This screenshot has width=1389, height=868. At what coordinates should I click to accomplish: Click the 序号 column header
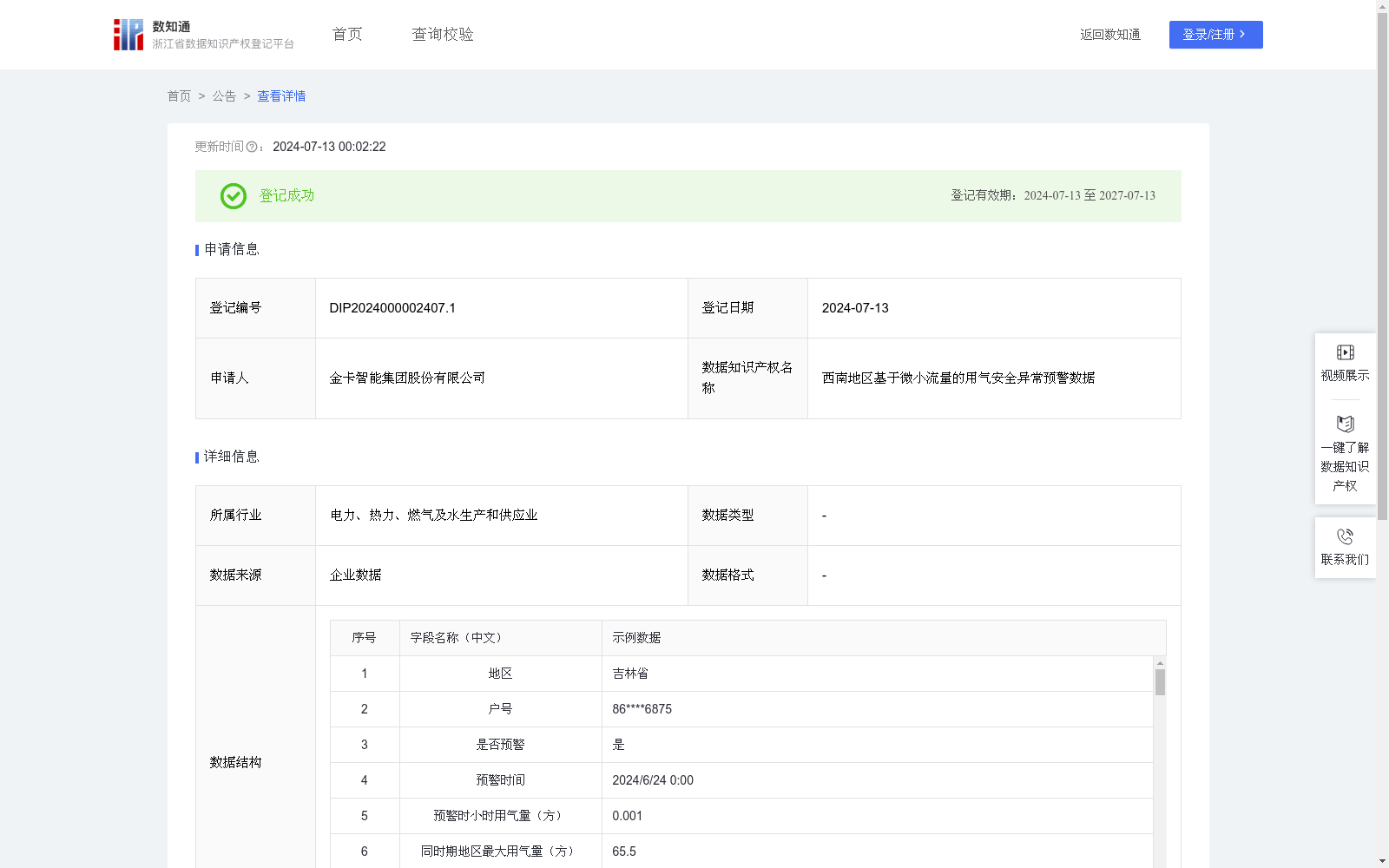(x=364, y=638)
